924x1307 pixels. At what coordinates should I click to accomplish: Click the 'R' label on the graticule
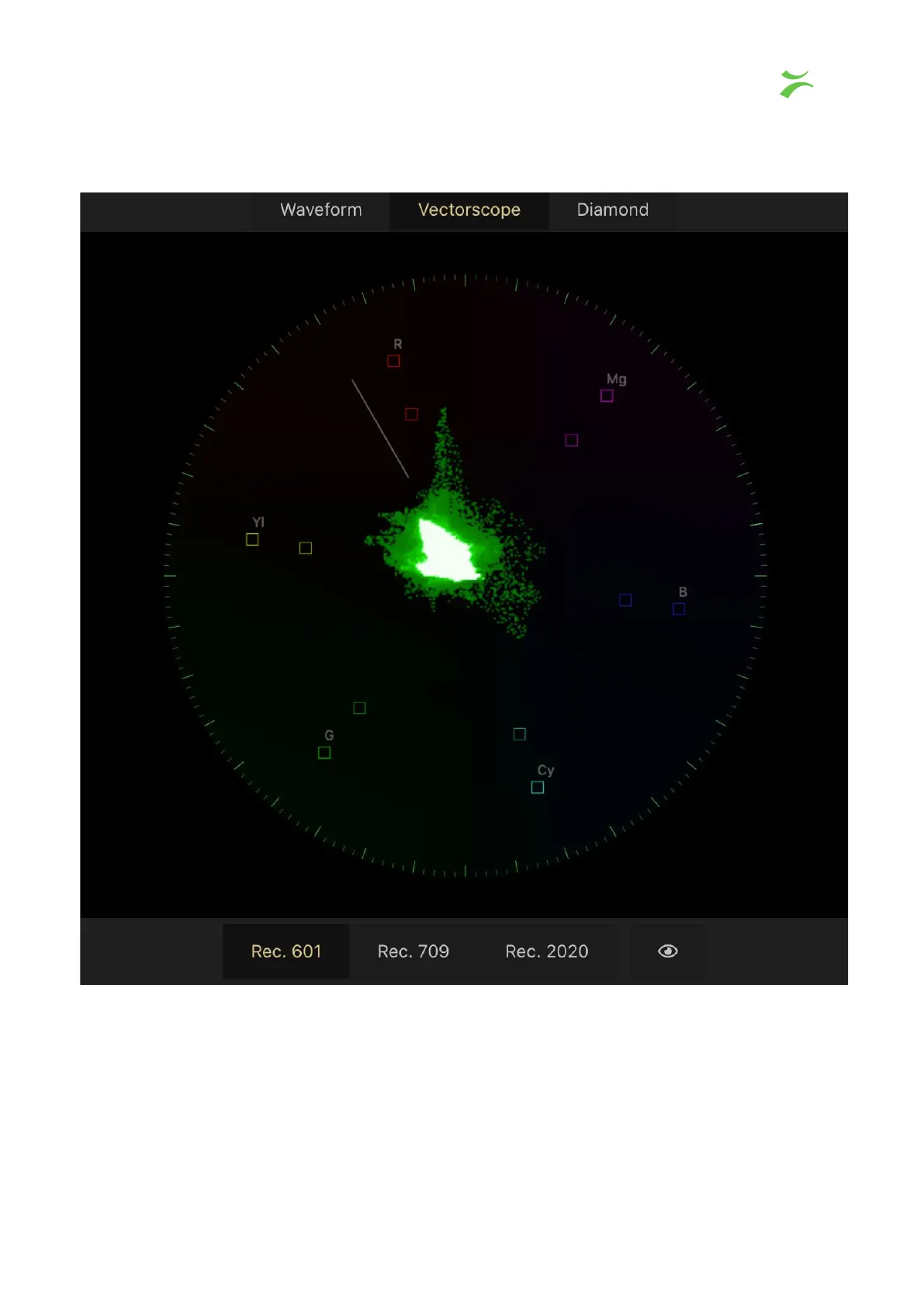coord(398,345)
